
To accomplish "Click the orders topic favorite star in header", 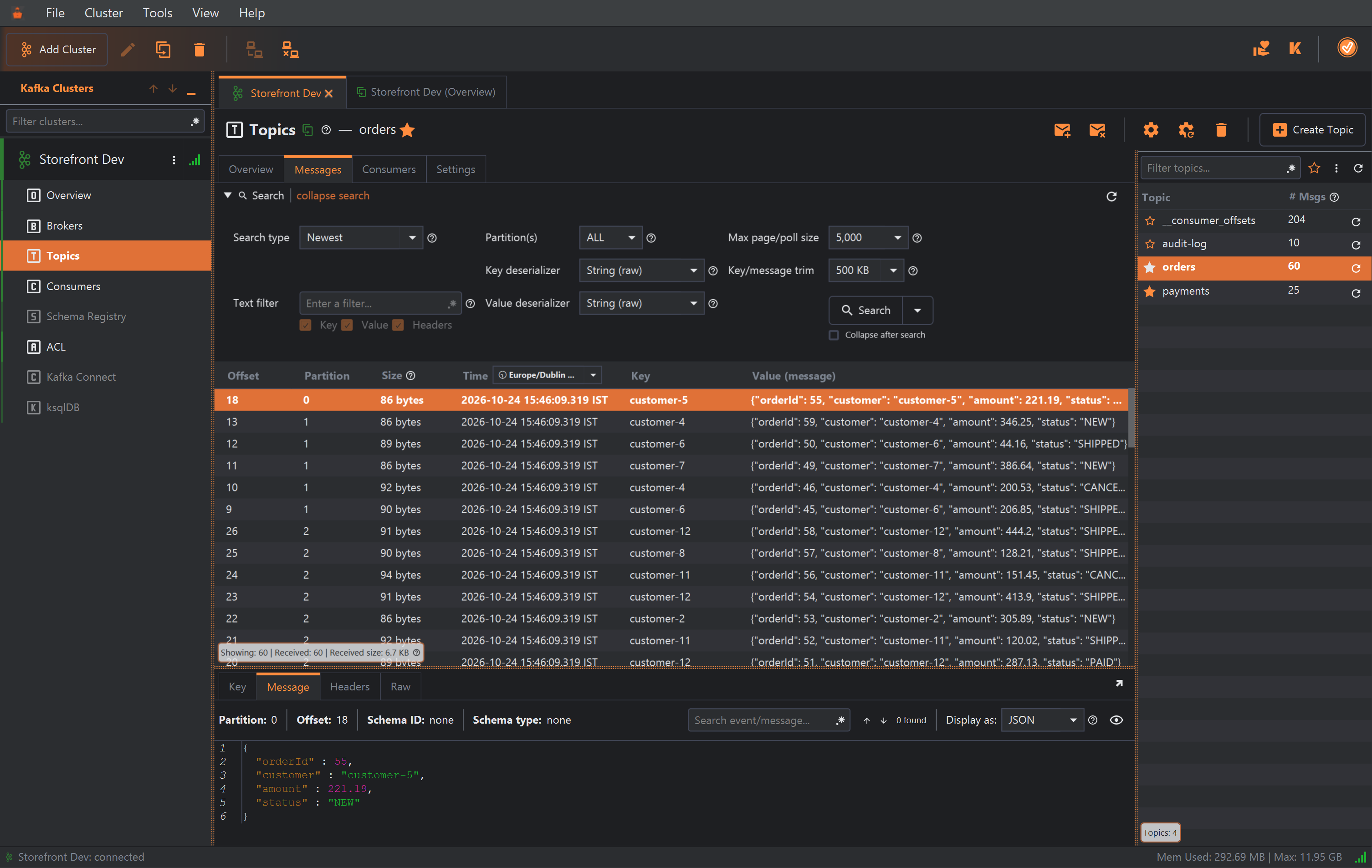I will click(407, 130).
